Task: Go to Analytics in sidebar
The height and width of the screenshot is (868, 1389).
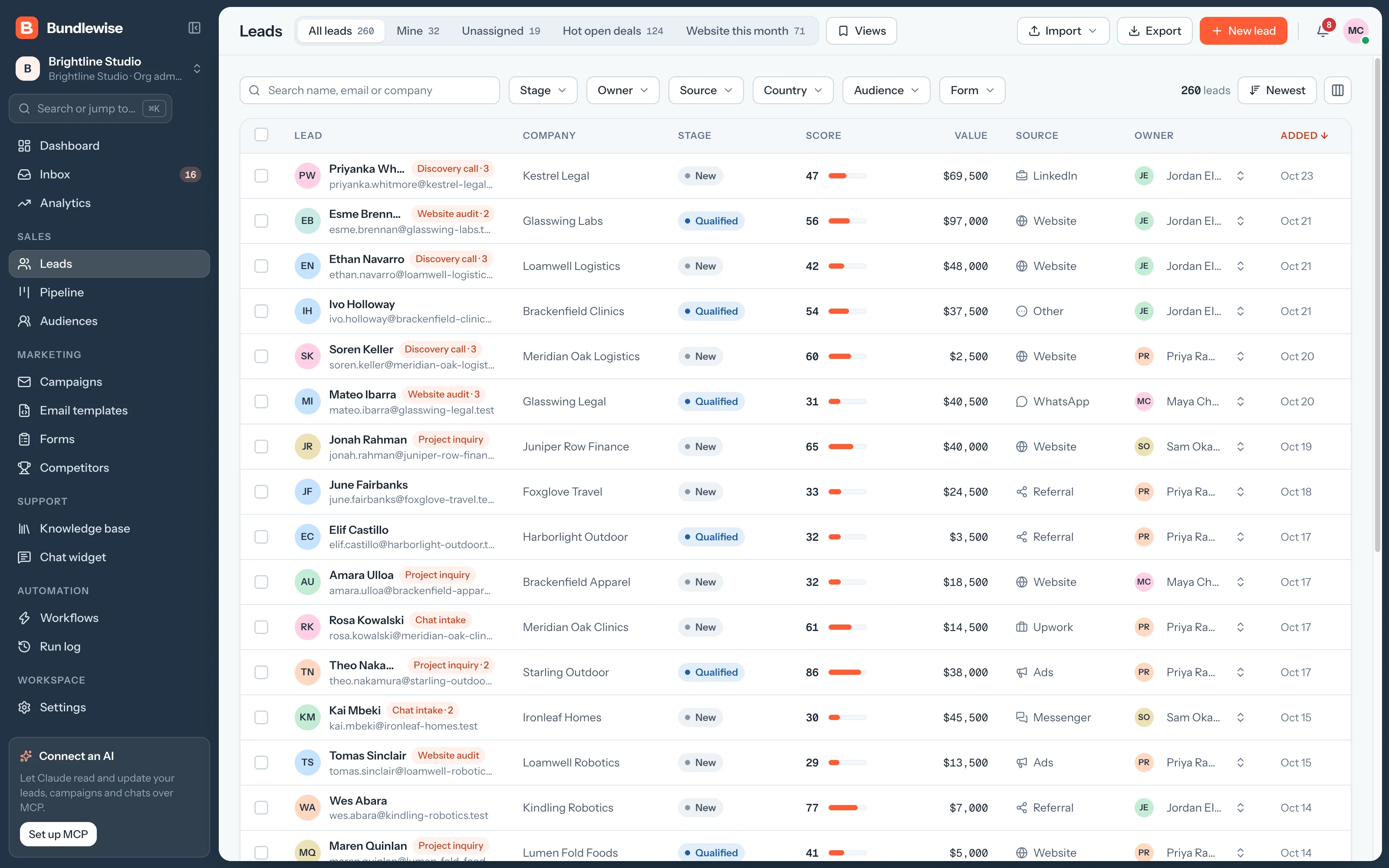Action: click(109, 203)
